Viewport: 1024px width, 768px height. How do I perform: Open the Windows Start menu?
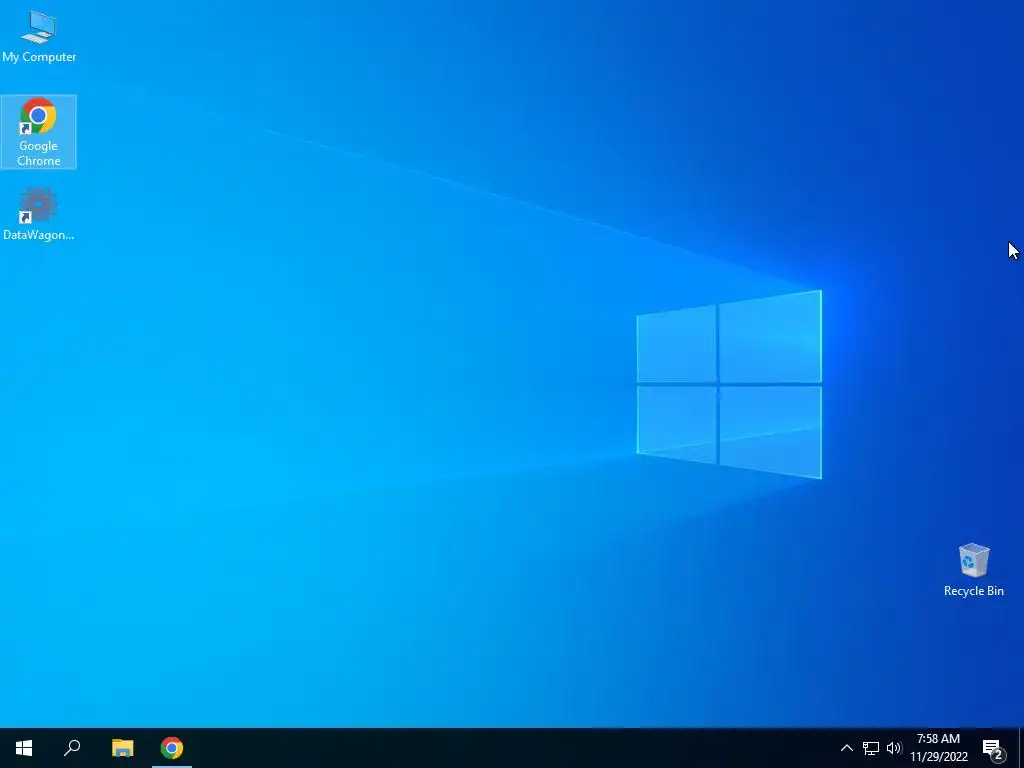coord(24,748)
